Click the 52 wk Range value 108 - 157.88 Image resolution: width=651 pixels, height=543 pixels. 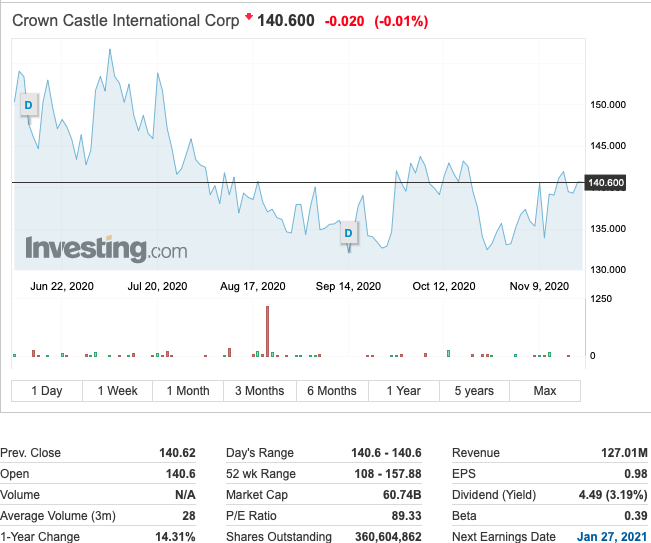388,474
